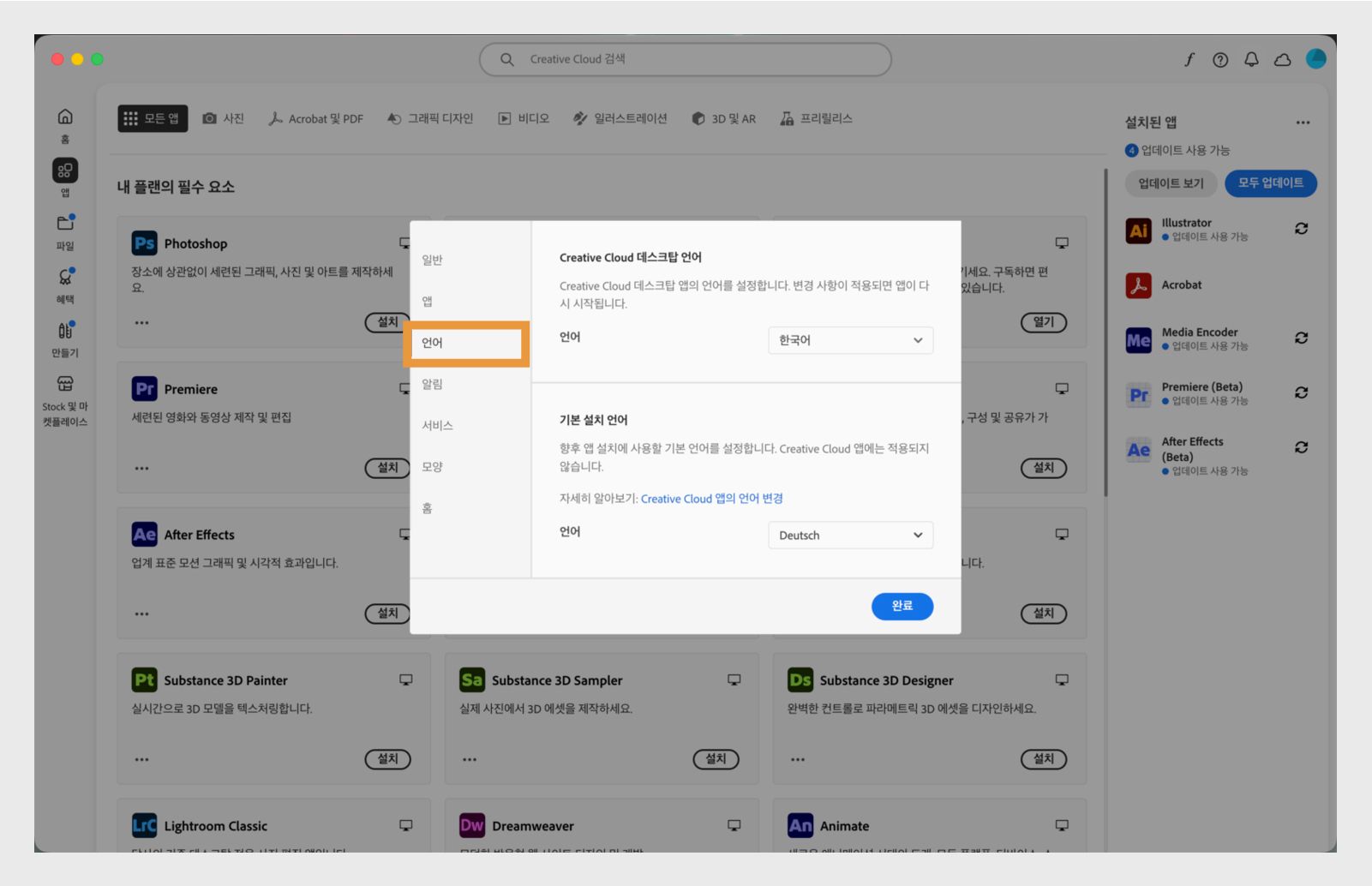Click the fonts (f) icon in top bar
This screenshot has width=1372, height=886.
click(1189, 59)
